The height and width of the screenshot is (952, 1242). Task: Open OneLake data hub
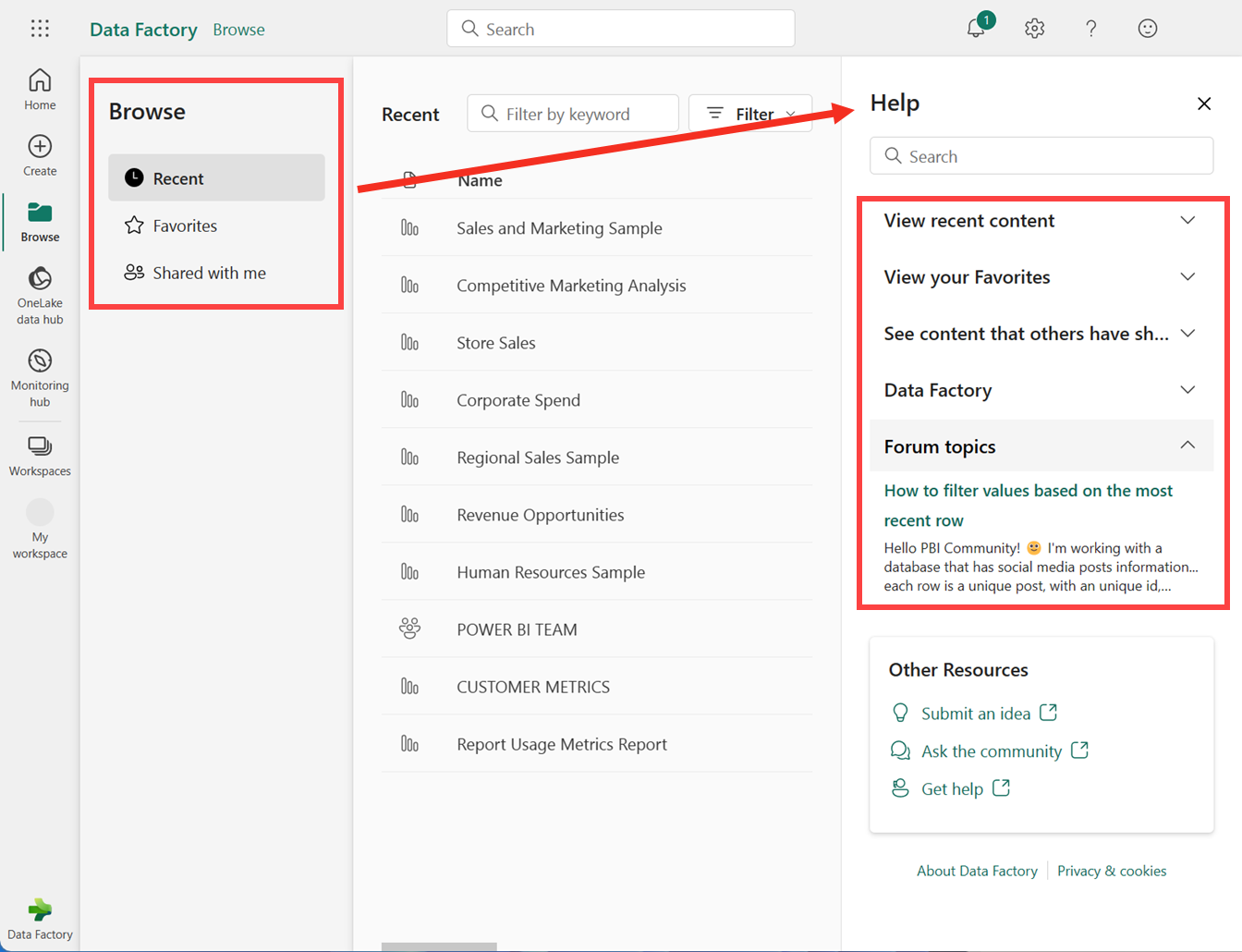click(40, 296)
